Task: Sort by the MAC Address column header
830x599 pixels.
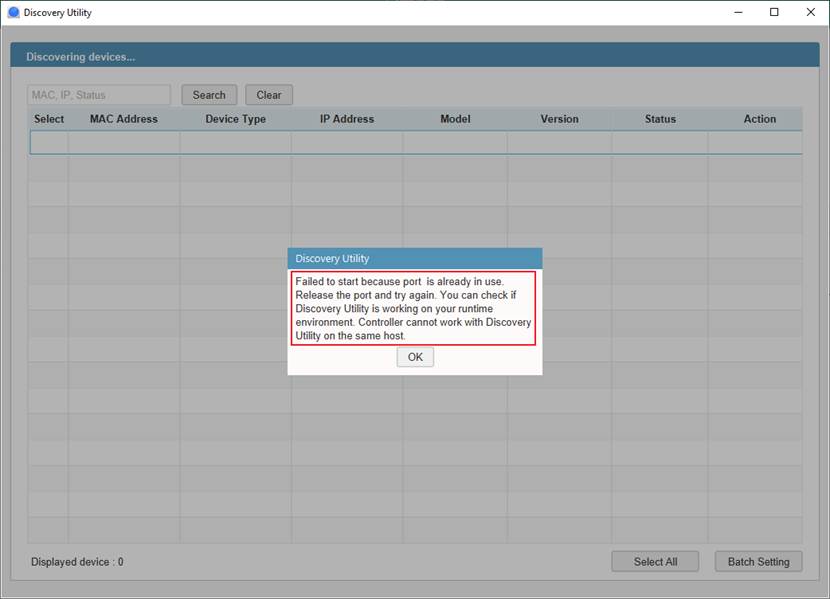Action: [x=124, y=119]
